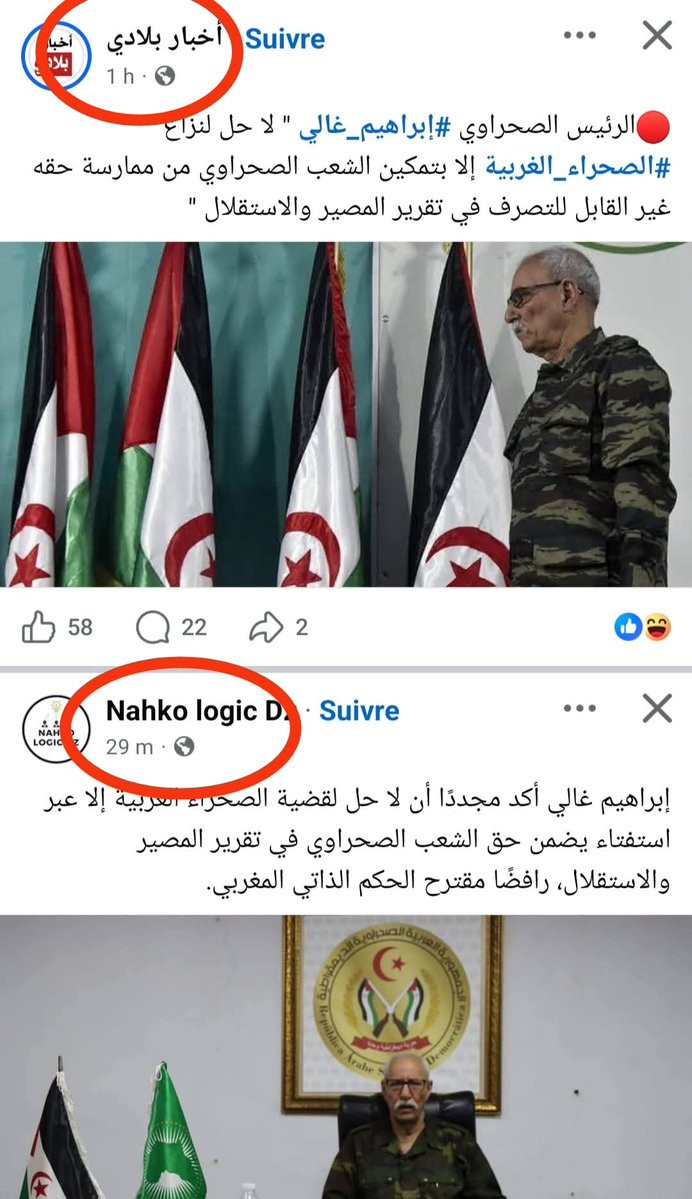Follow Nahko logic DZ via Suivre
This screenshot has height=1199, width=692.
(x=359, y=710)
